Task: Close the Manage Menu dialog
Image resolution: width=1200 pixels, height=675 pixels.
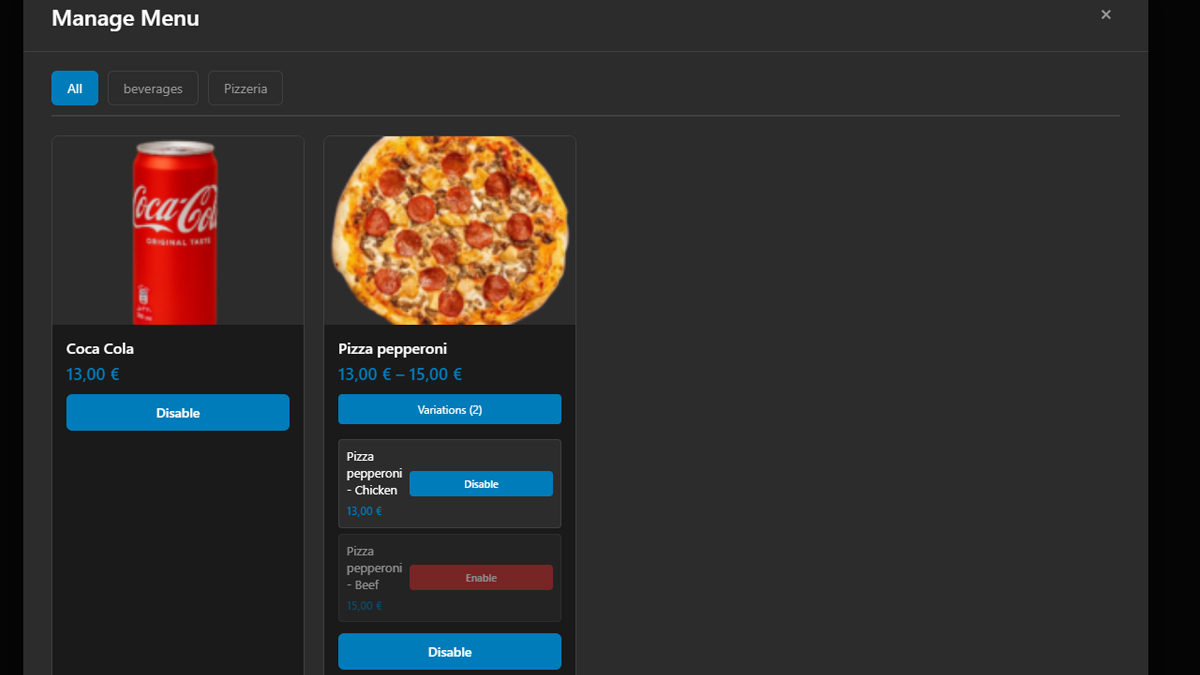Action: click(x=1105, y=15)
